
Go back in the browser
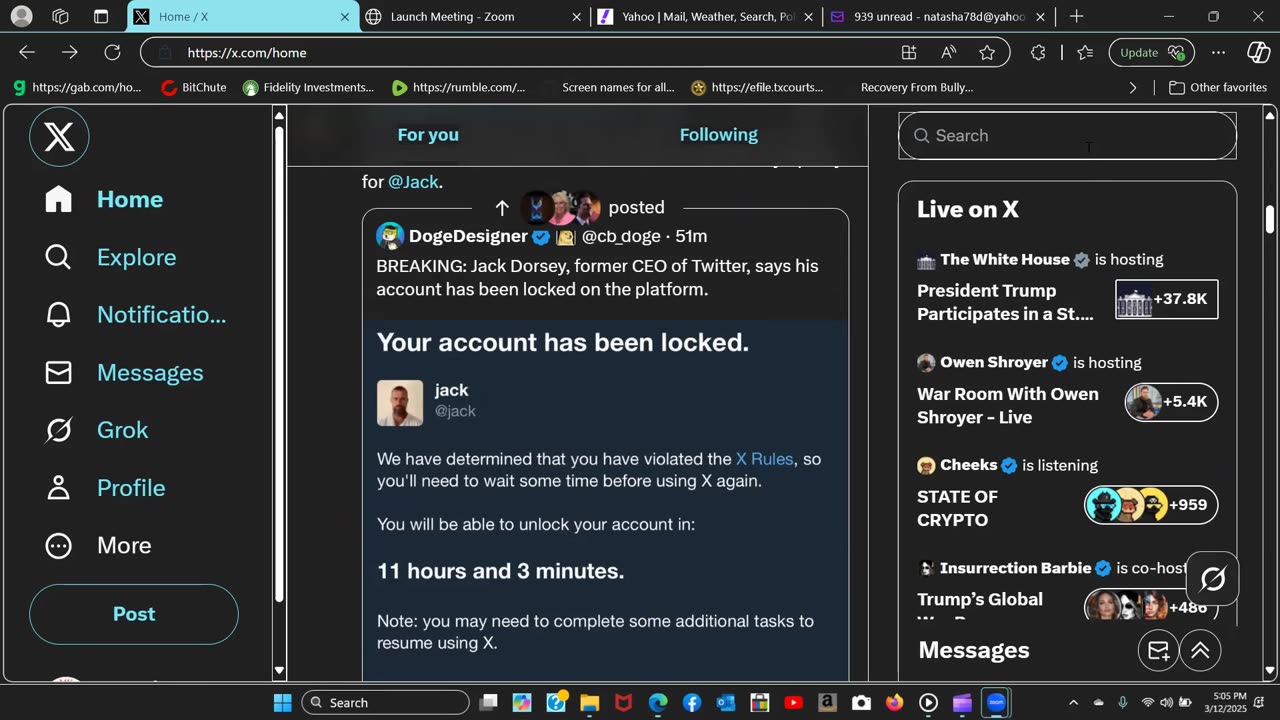pyautogui.click(x=27, y=52)
